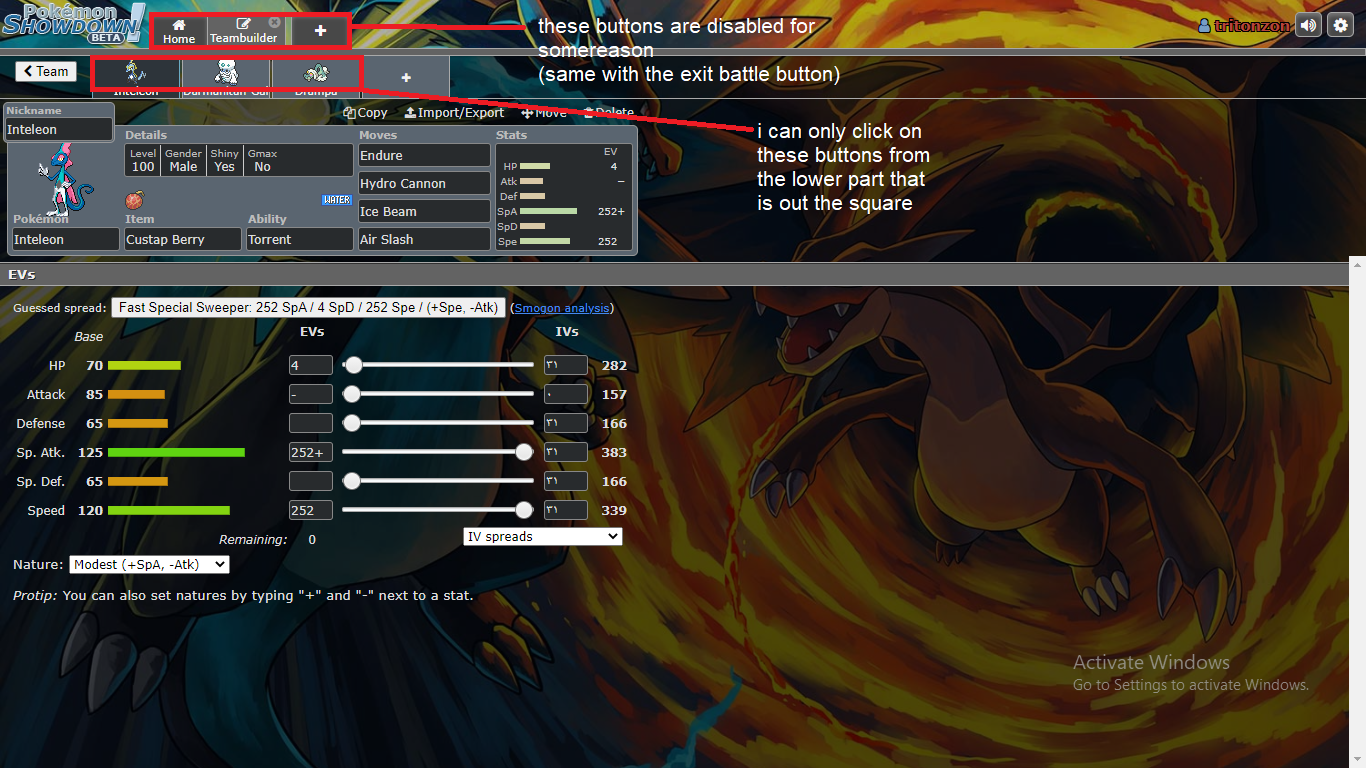This screenshot has height=768, width=1366.
Task: Close the Teambuilder tab
Action: (x=274, y=22)
